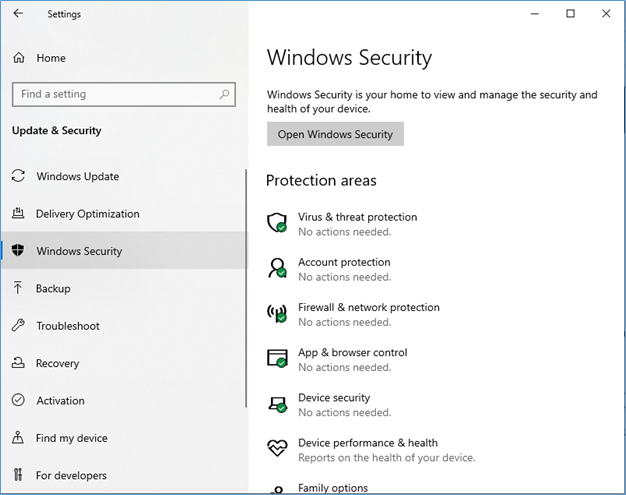Click the Find my device person icon
Image resolution: width=626 pixels, height=495 pixels.
tap(18, 438)
